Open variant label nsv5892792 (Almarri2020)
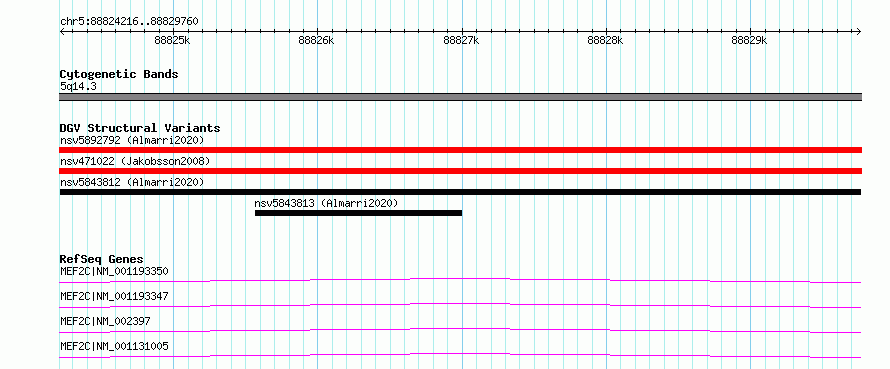The height and width of the screenshot is (369, 890). tap(132, 140)
